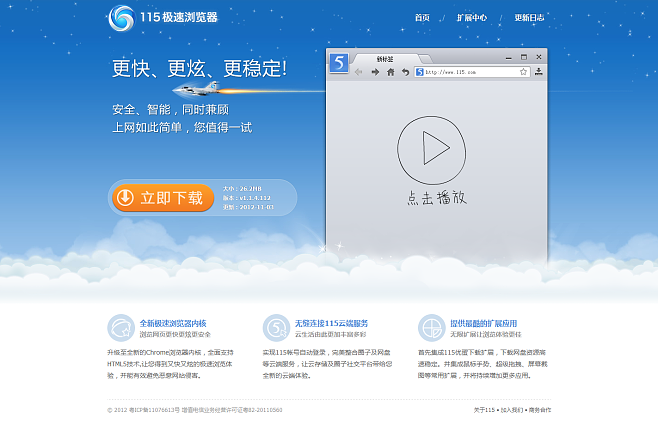
Task: Click the browser kernel feature icon
Action: (x=121, y=328)
